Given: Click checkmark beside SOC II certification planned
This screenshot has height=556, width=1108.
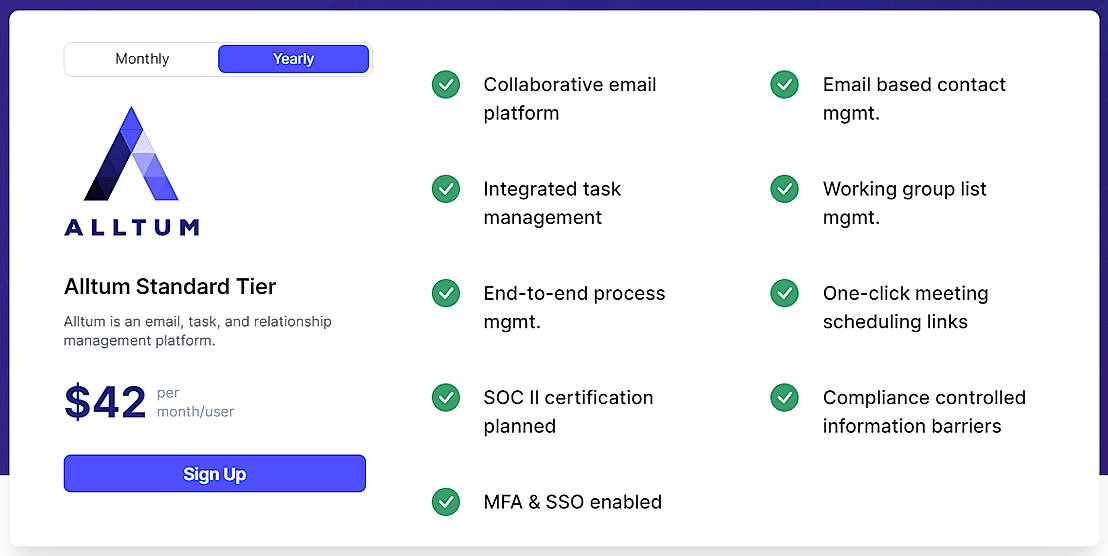Looking at the screenshot, I should 446,398.
